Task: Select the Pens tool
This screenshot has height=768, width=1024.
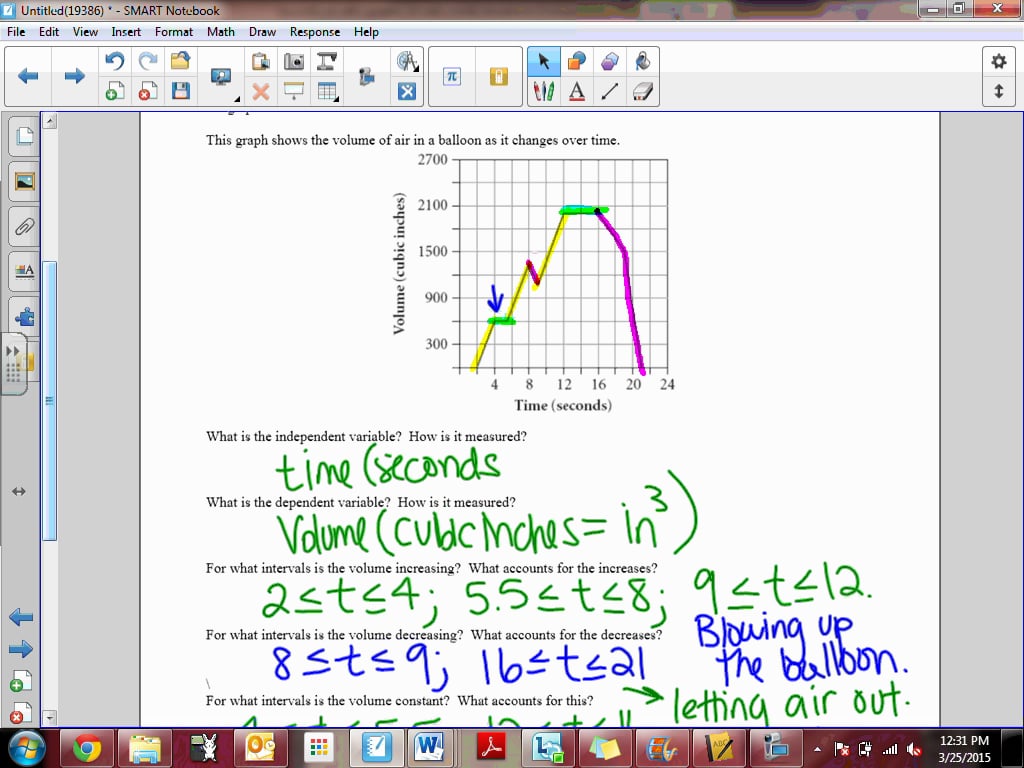Action: tap(543, 91)
